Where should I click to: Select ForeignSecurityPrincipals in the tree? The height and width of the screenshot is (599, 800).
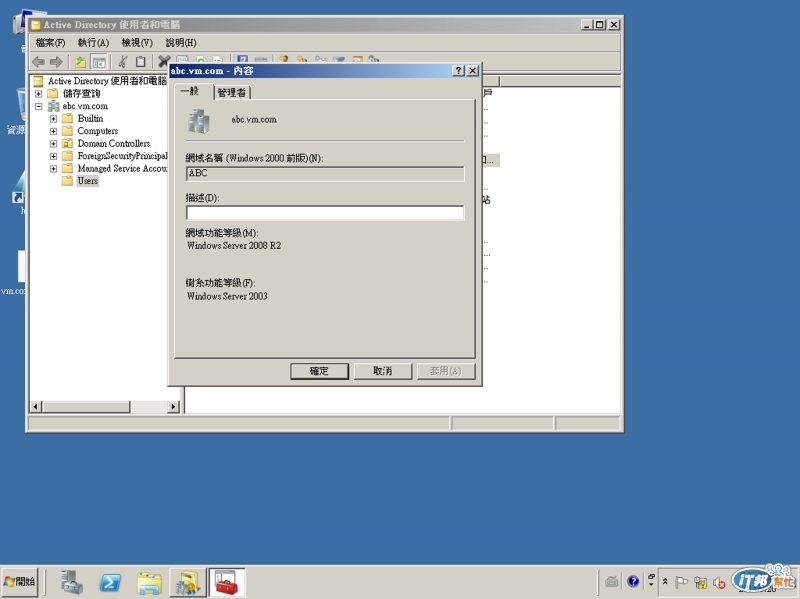pos(122,156)
